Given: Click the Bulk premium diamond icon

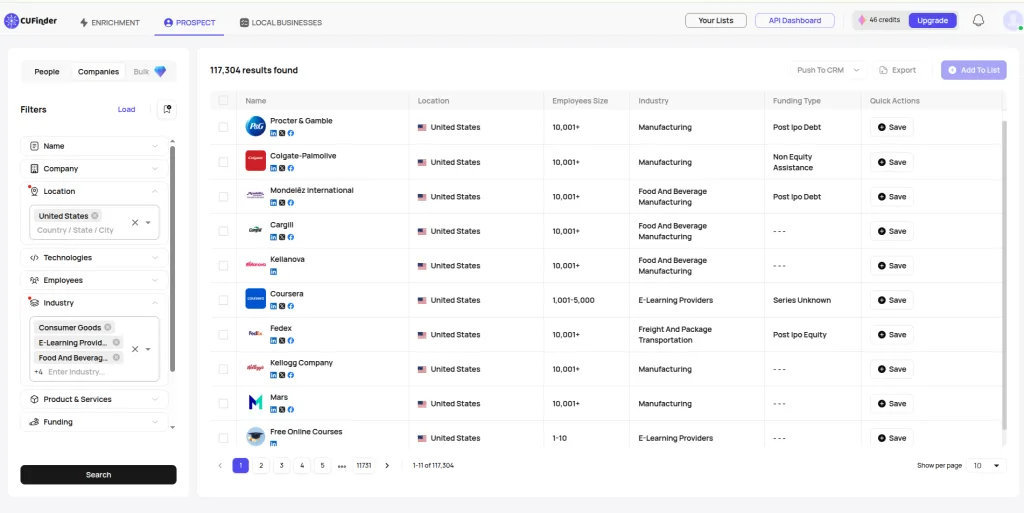Looking at the screenshot, I should [160, 72].
